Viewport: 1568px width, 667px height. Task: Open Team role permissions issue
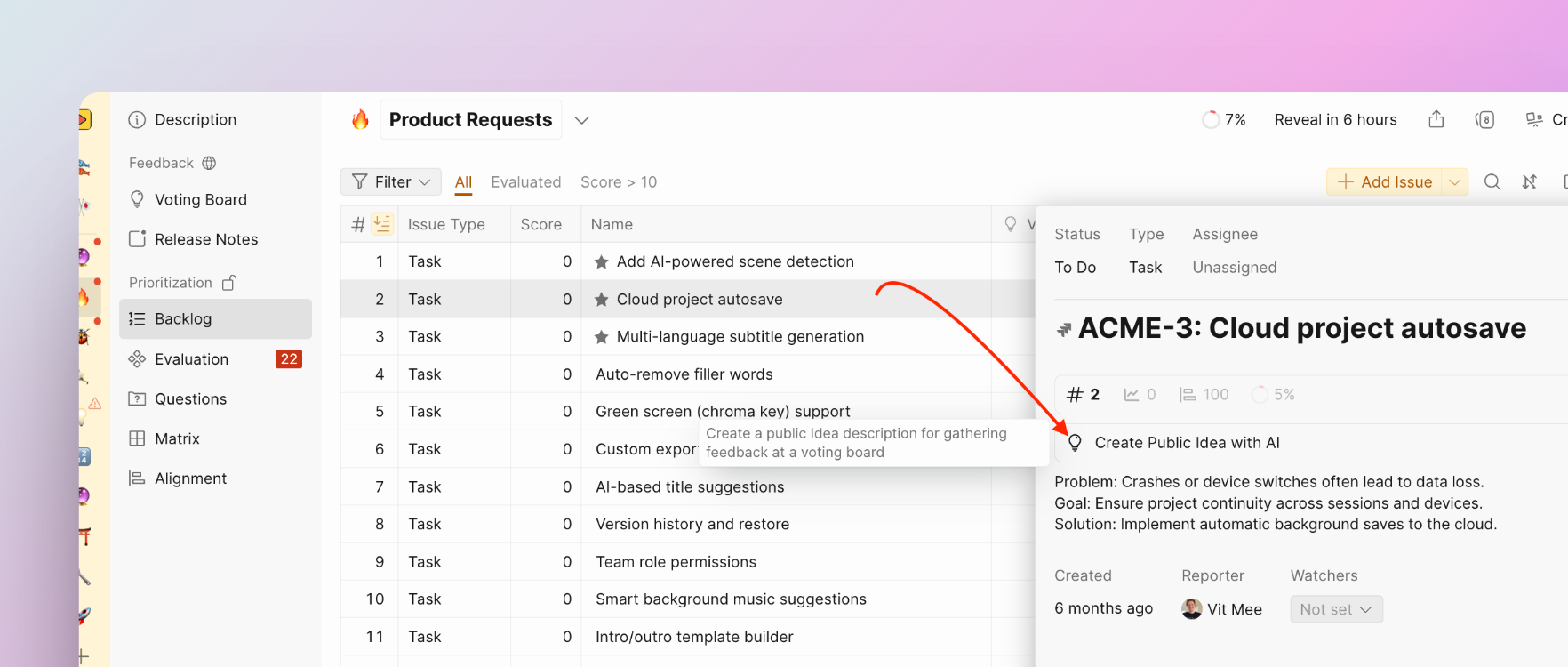(676, 562)
